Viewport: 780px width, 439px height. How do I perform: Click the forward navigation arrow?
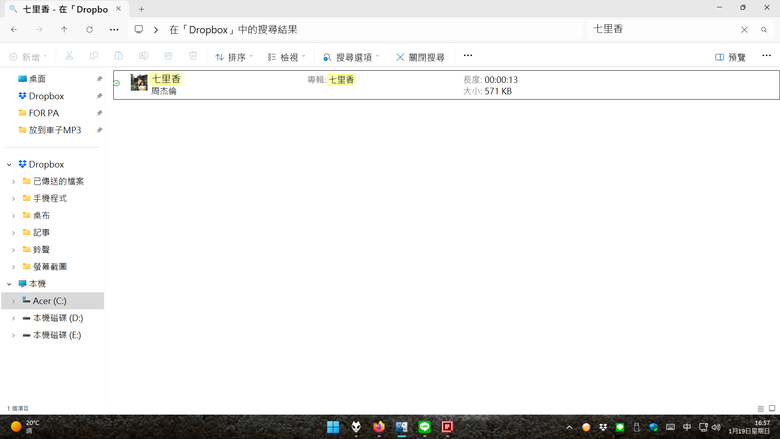pyautogui.click(x=39, y=30)
